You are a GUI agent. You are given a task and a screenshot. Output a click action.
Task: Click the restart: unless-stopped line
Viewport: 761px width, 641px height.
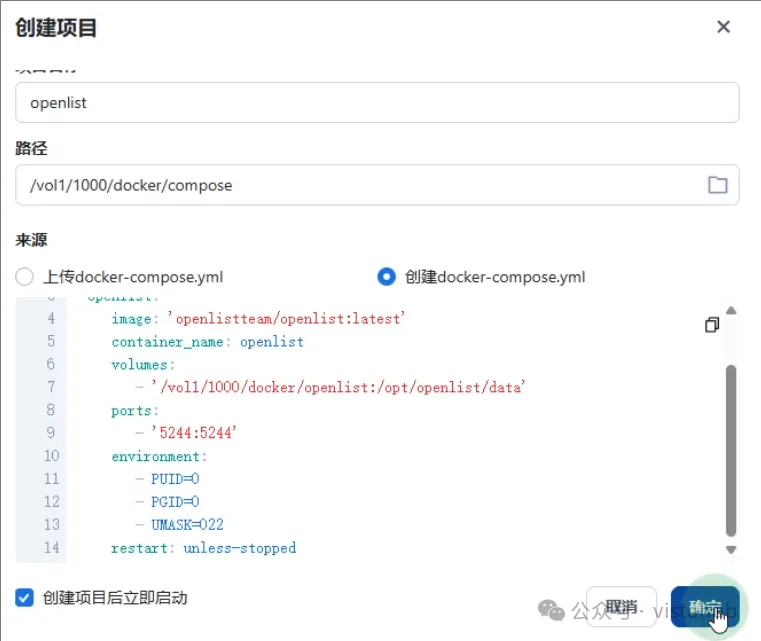click(x=203, y=548)
